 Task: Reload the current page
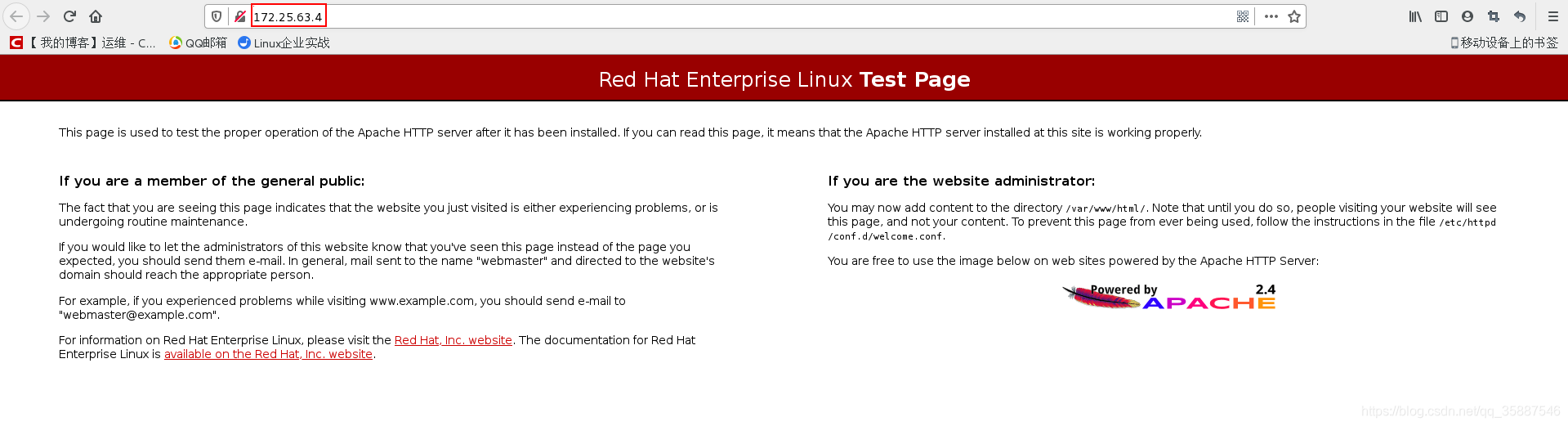tap(70, 16)
